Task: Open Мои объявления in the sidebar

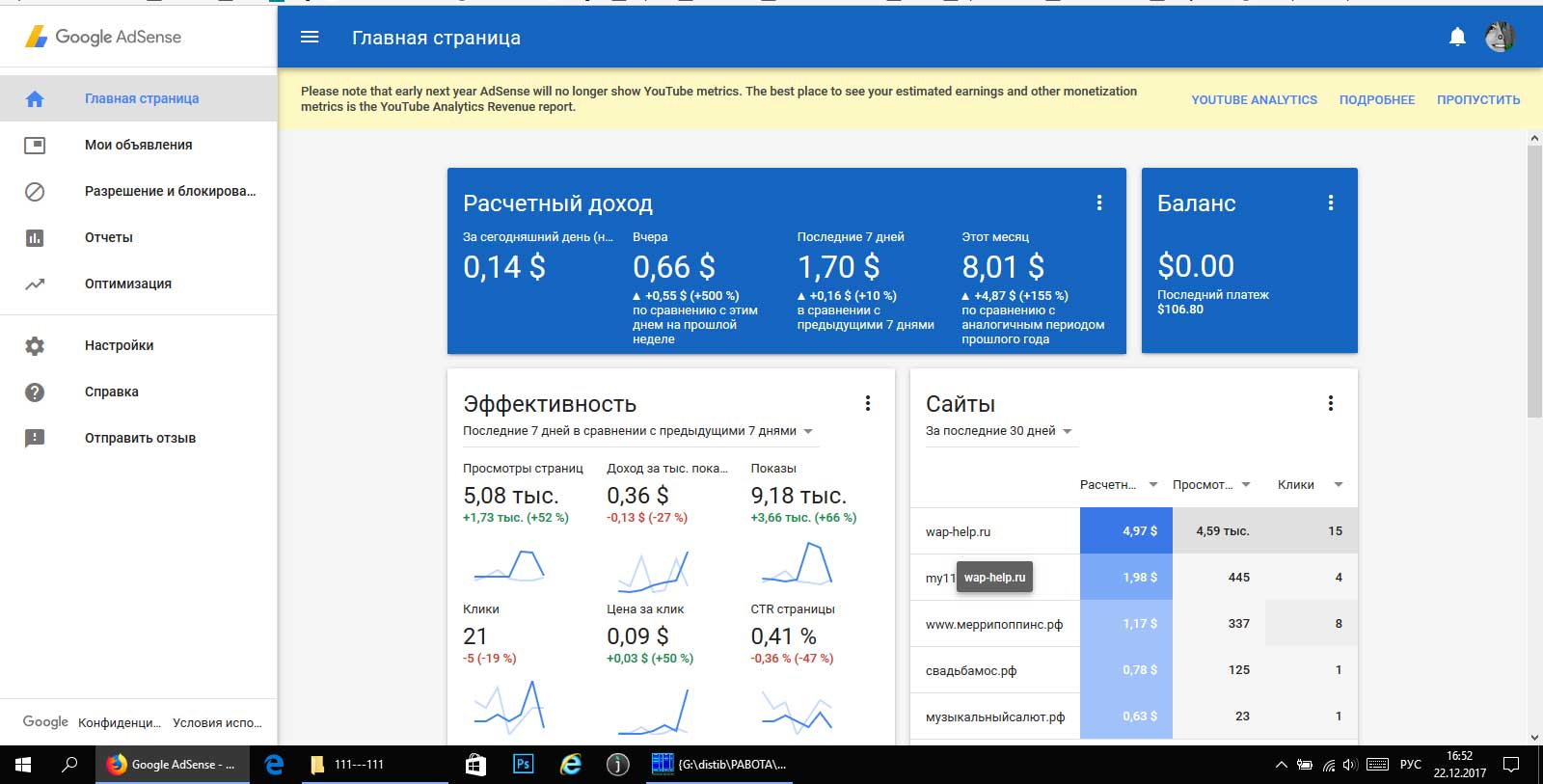Action: (x=139, y=145)
